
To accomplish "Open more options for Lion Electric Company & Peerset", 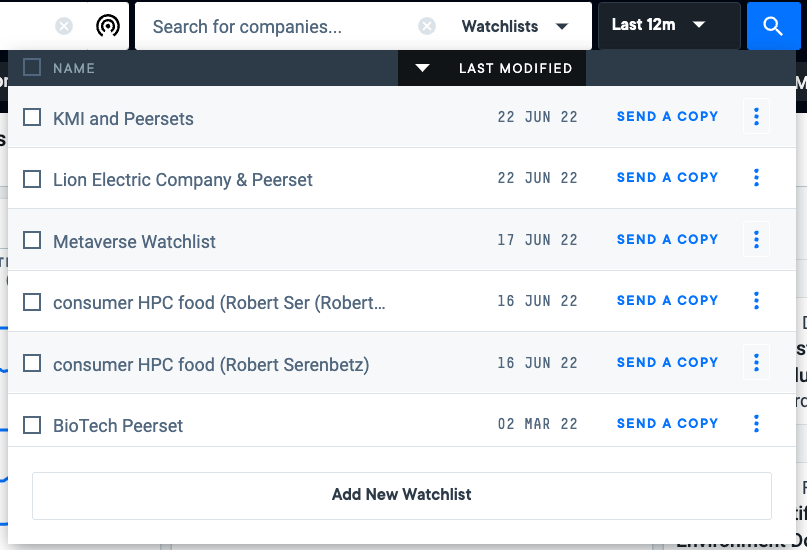I will tap(756, 178).
